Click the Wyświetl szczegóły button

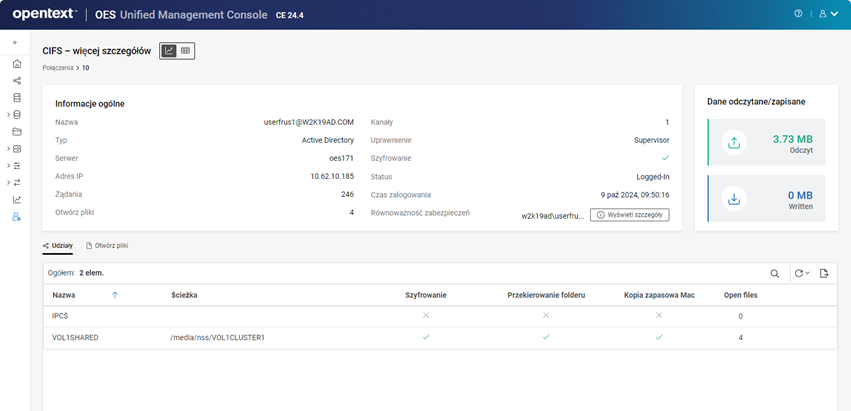629,214
